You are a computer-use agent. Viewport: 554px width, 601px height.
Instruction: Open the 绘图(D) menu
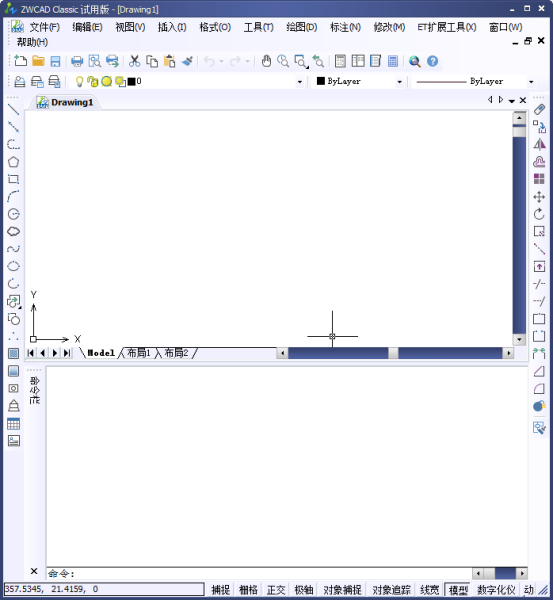coord(302,27)
